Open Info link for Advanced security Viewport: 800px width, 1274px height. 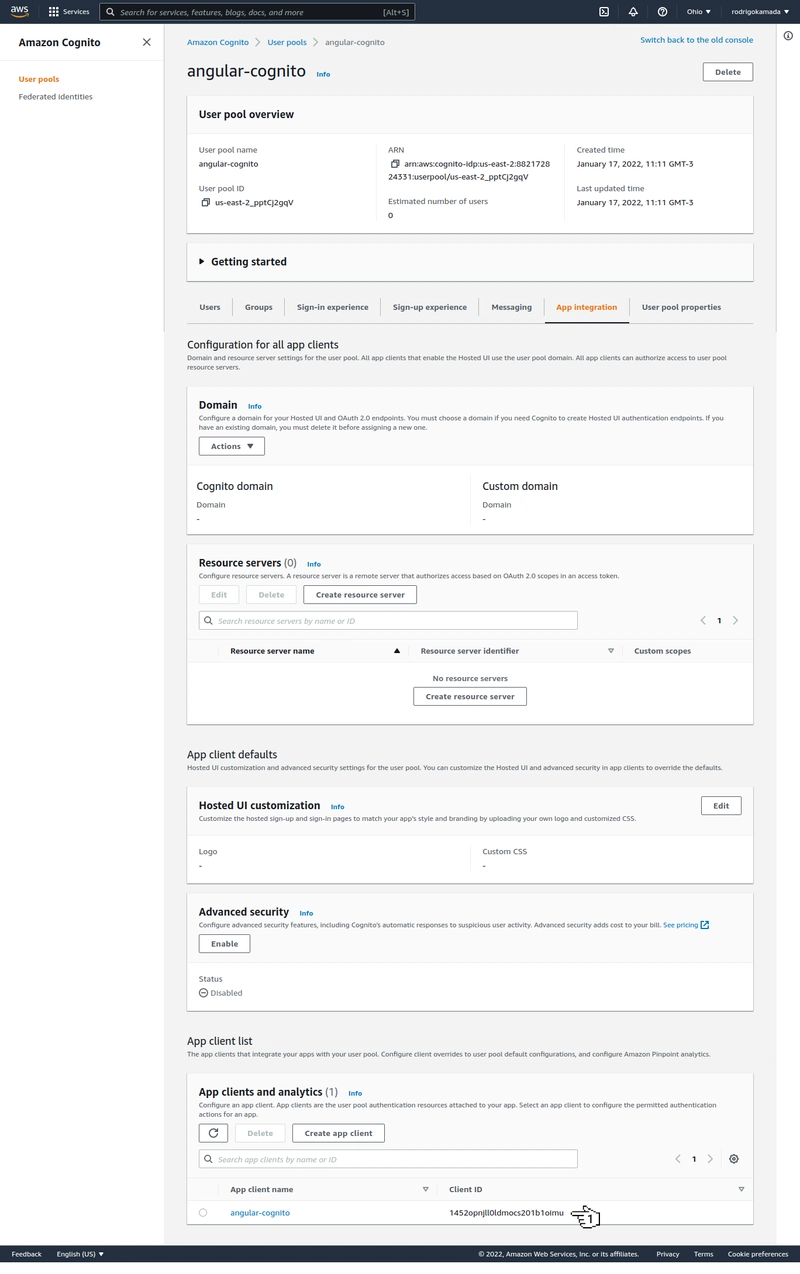306,913
